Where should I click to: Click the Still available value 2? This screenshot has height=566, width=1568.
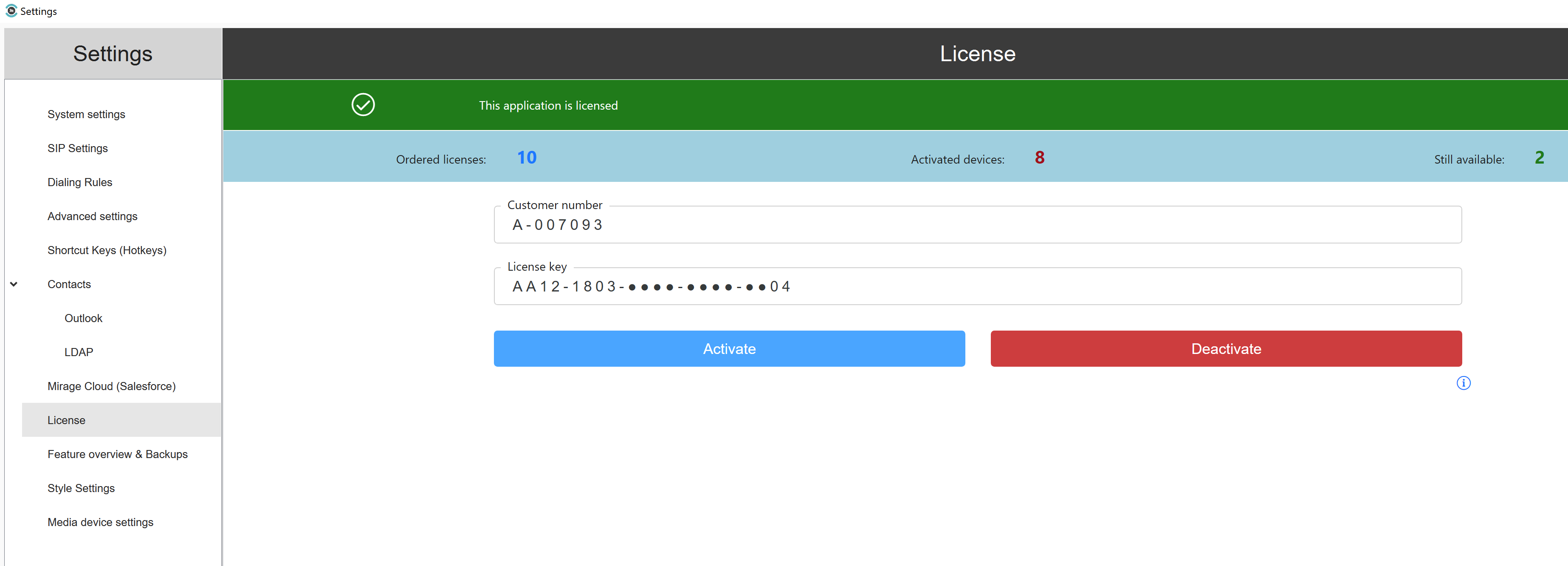tap(1540, 158)
